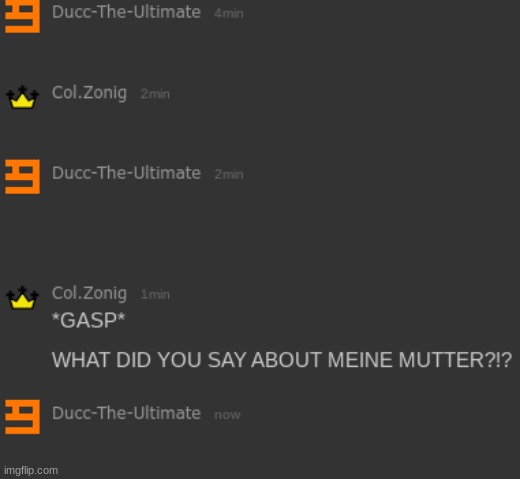Screen dimensions: 520x479
Task: Click the imgflip.com watermark
Action: tap(31, 470)
